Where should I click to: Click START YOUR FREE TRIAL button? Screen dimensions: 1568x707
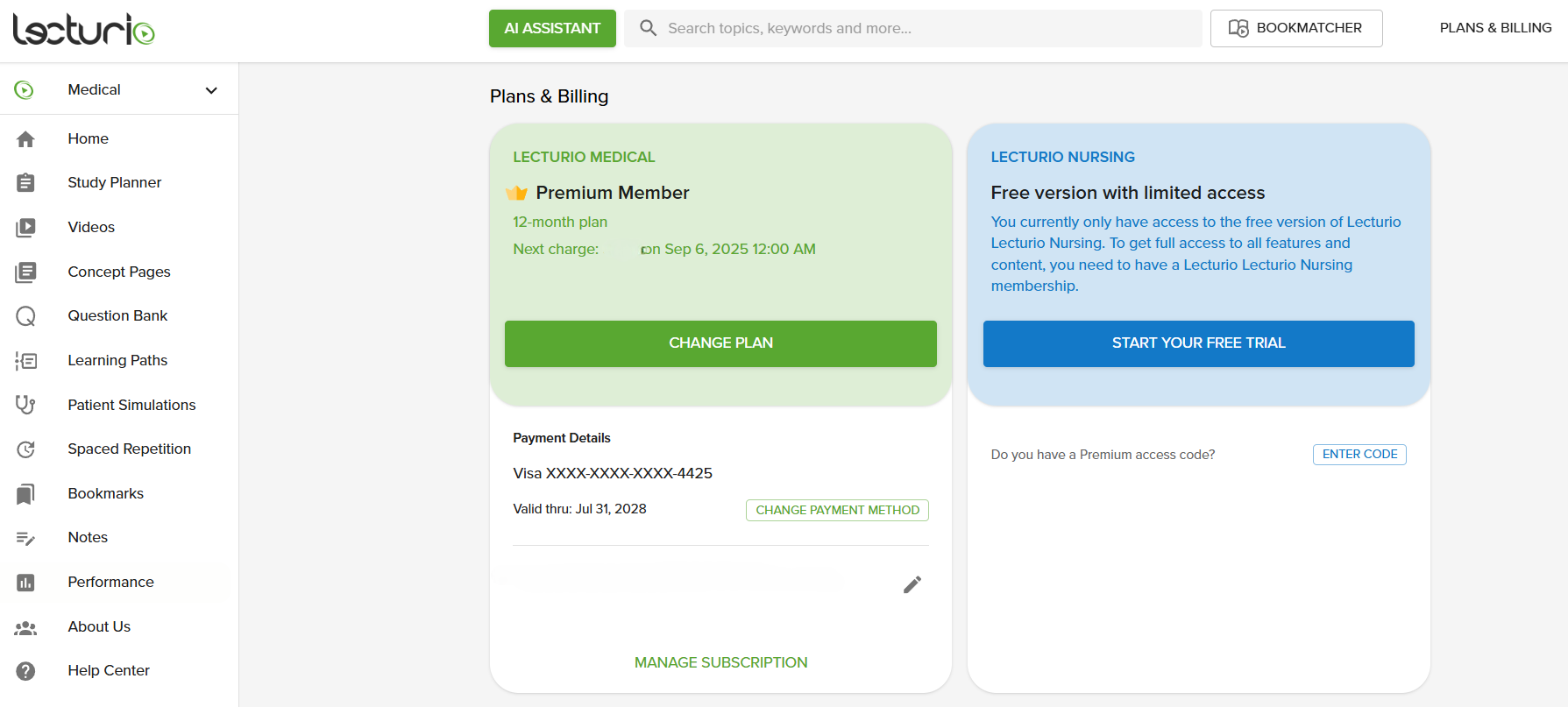(1199, 343)
